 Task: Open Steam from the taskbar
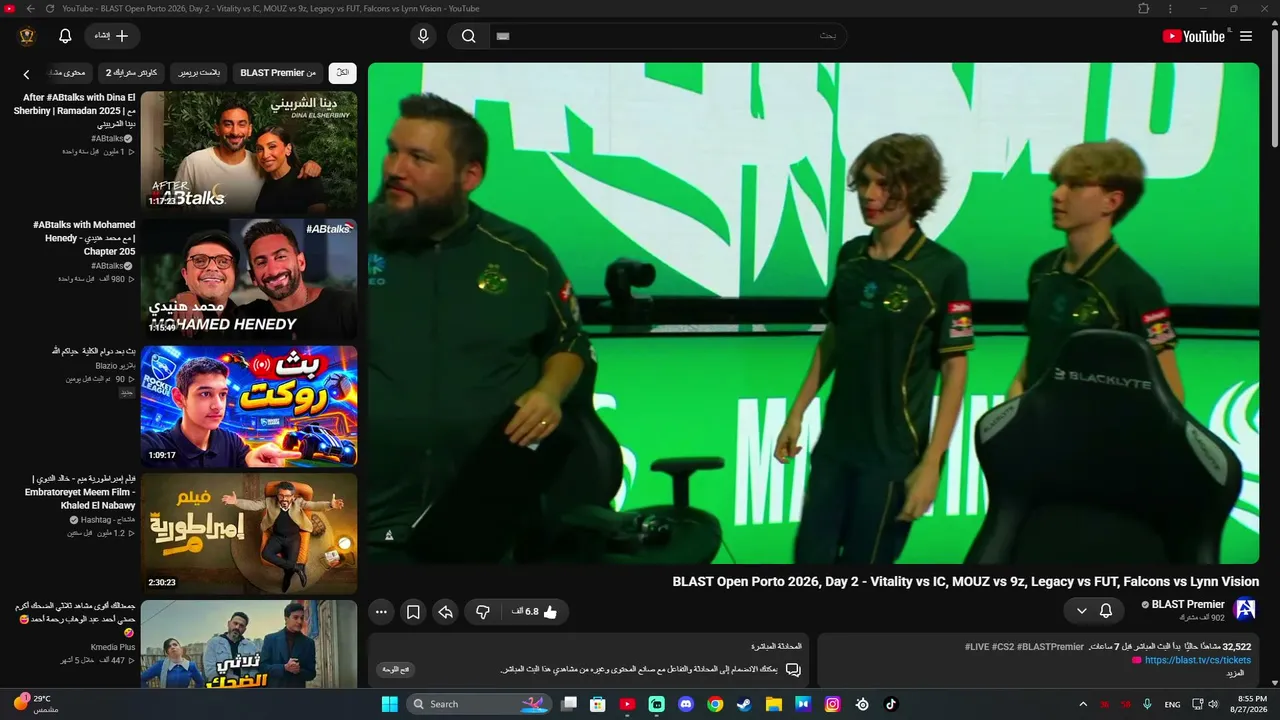tap(744, 704)
